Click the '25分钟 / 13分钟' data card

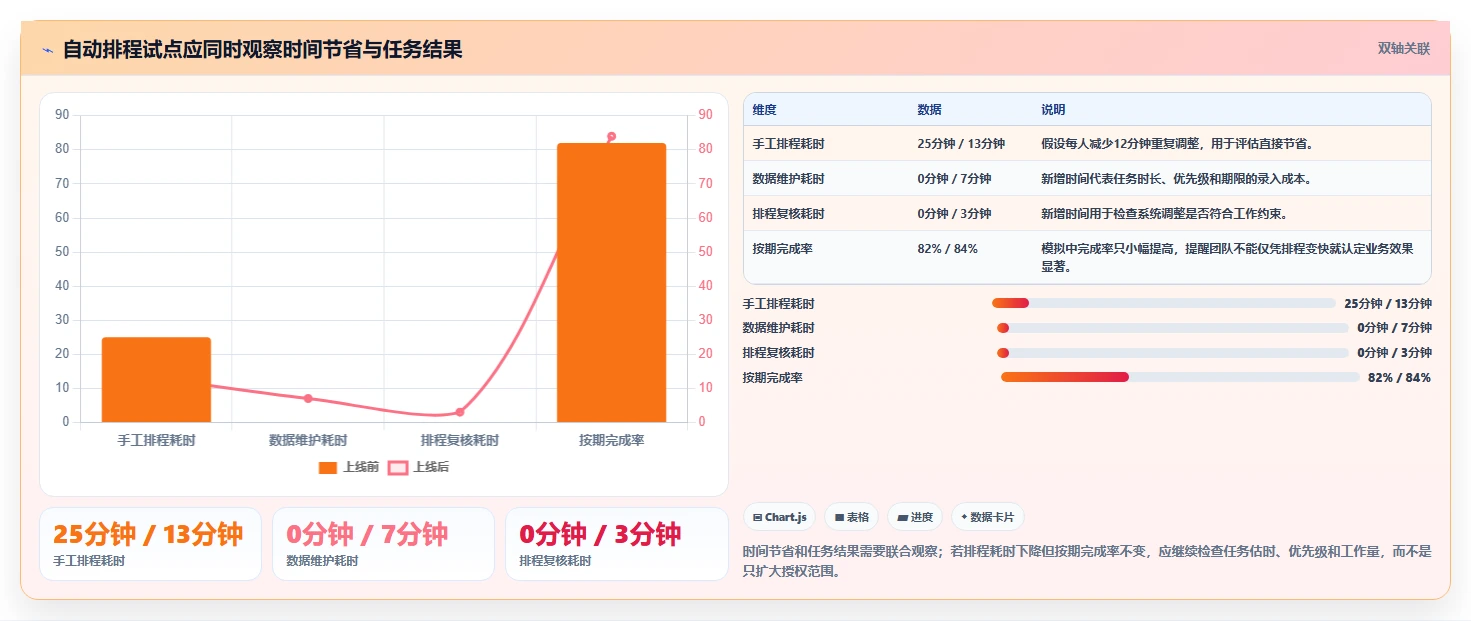(150, 544)
